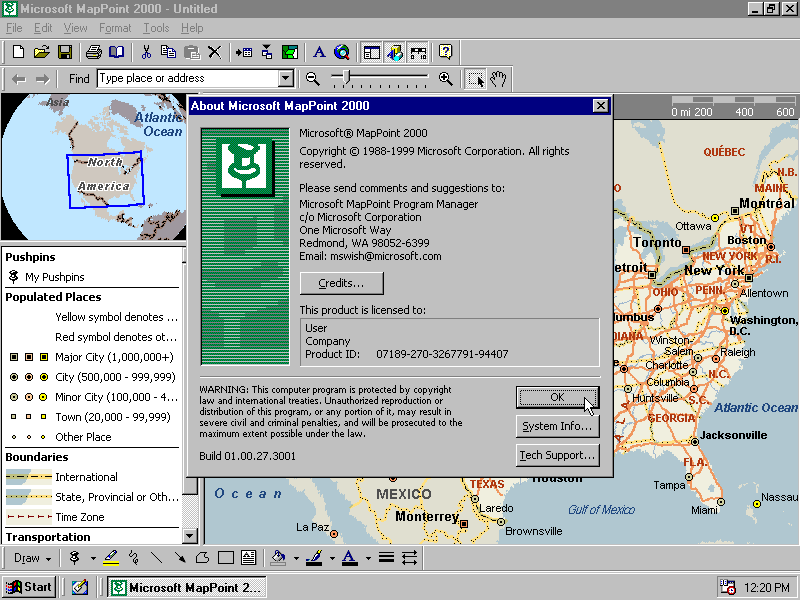
Task: Open the Tools menu
Action: 156,28
